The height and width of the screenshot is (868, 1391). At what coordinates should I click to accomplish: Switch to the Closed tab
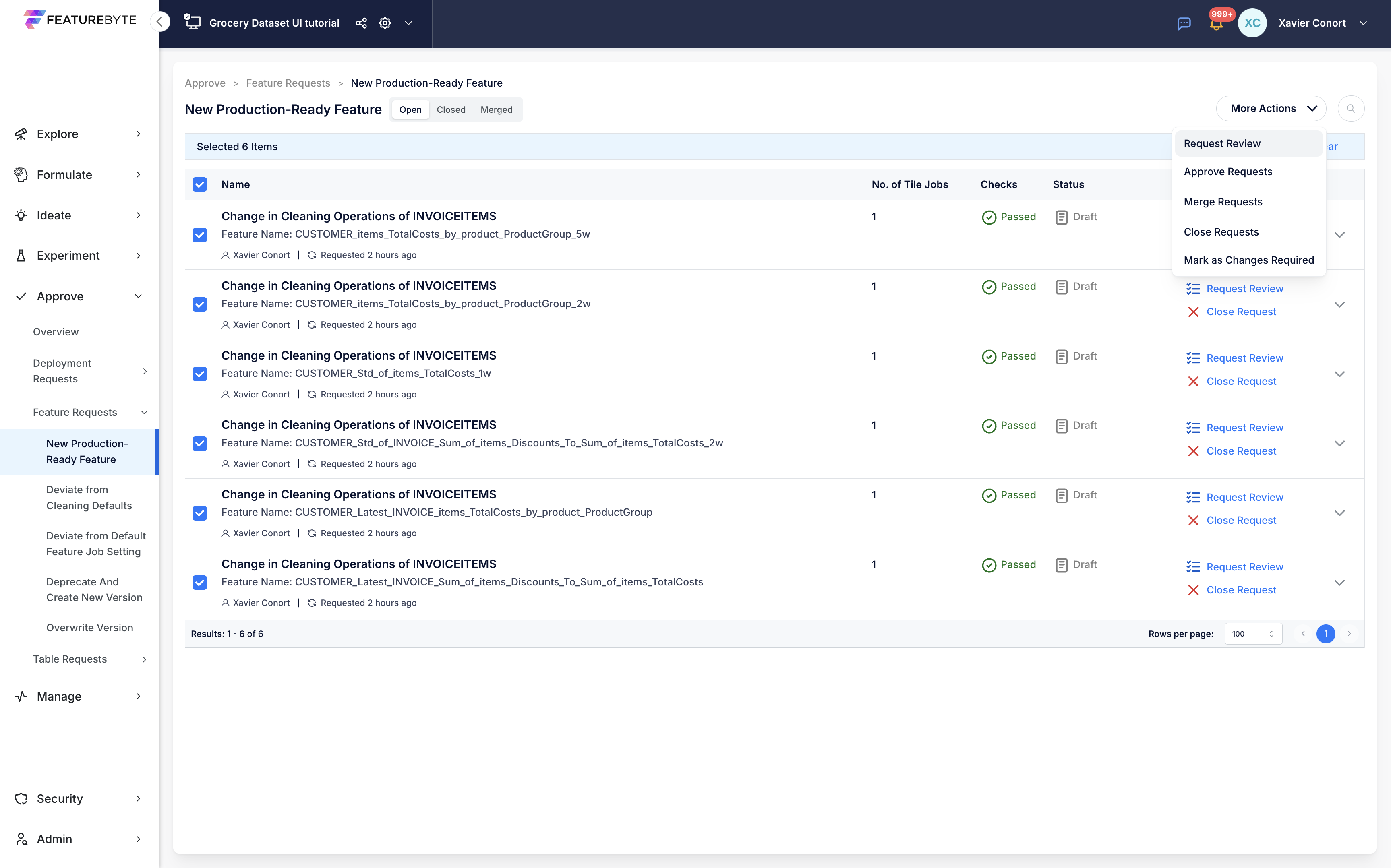[451, 110]
